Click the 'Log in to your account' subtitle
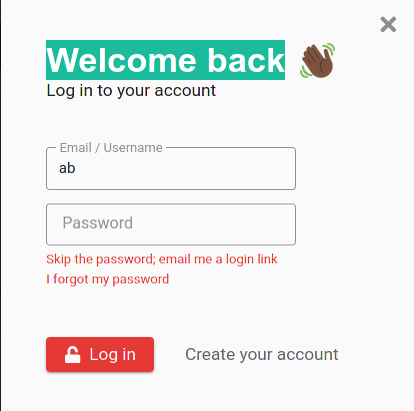This screenshot has width=414, height=411. (x=131, y=91)
